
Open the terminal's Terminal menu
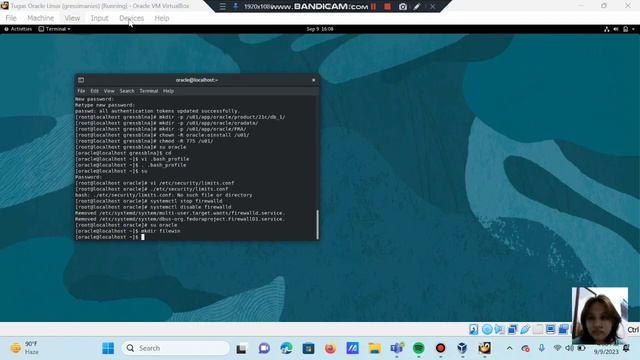tap(149, 91)
